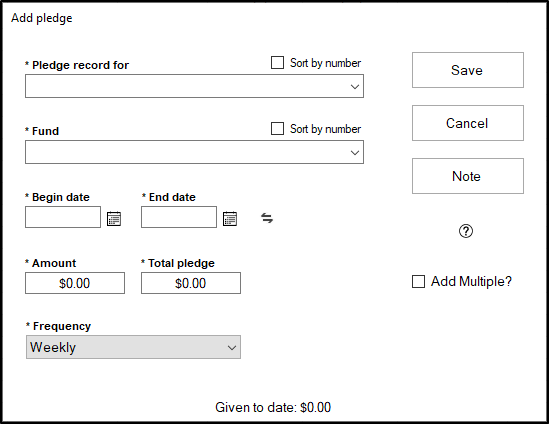Focus the End date input field
This screenshot has width=549, height=424.
179,217
